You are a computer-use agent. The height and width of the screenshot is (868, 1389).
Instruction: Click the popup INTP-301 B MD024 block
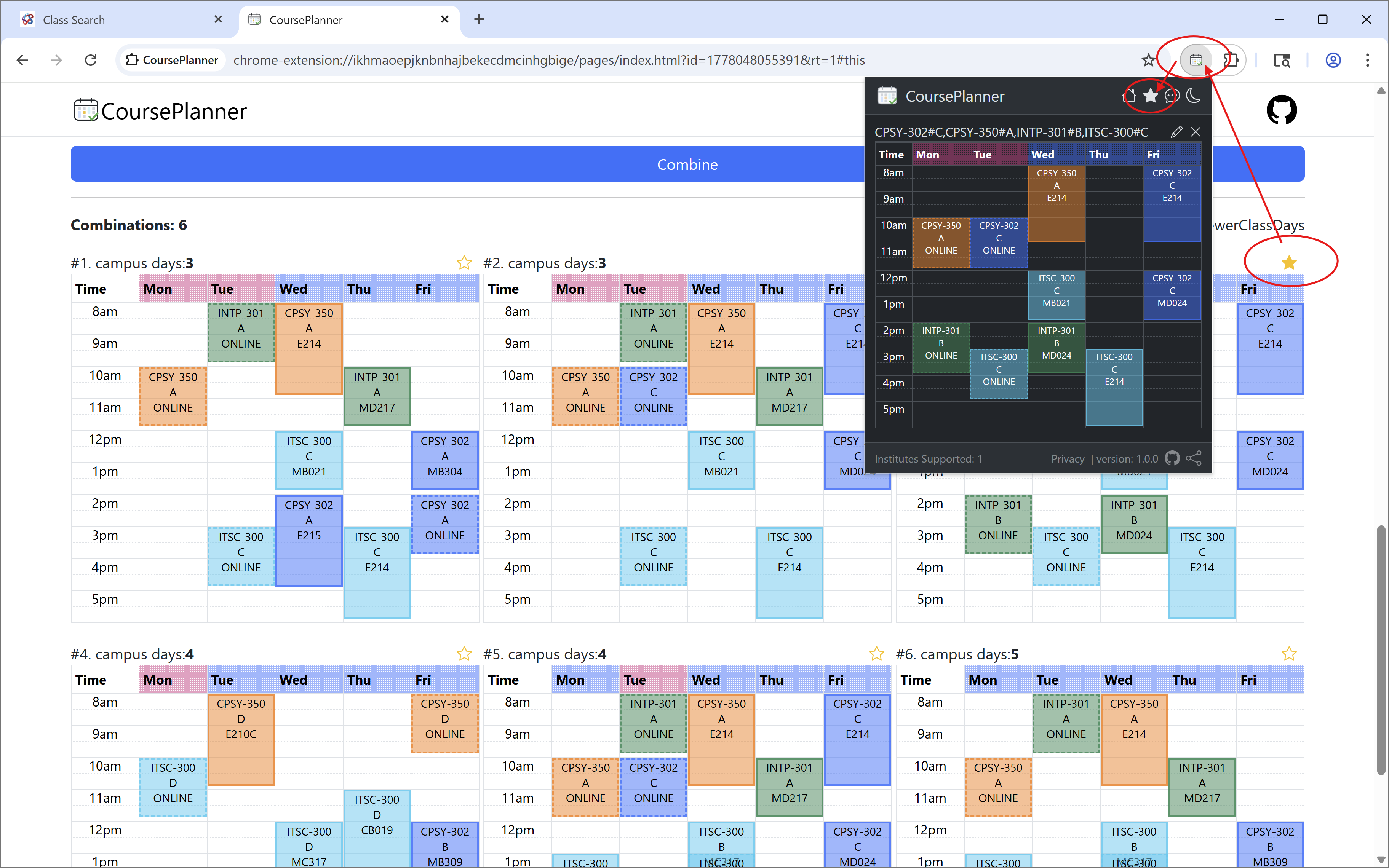point(1057,347)
